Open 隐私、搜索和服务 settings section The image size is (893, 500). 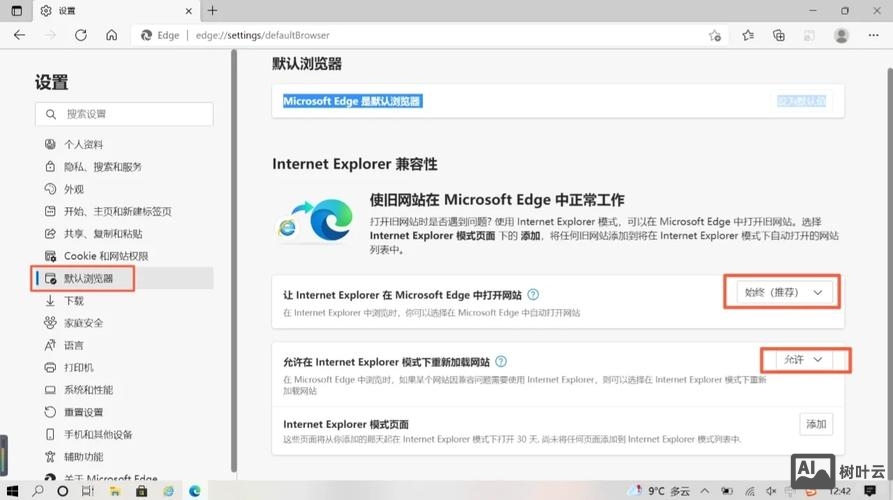[x=103, y=167]
